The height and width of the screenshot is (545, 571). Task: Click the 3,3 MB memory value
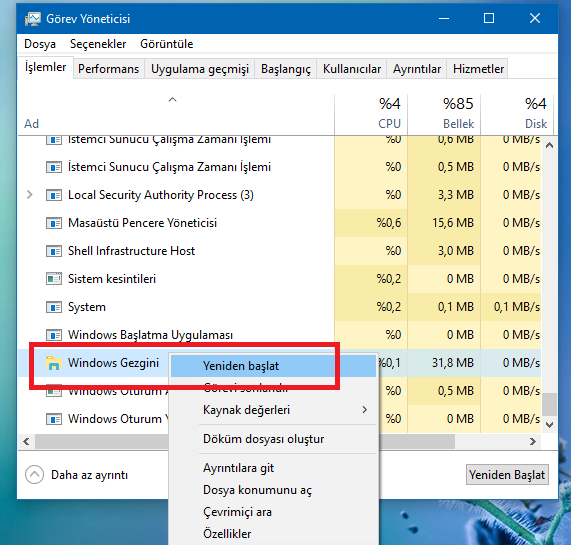[x=456, y=195]
